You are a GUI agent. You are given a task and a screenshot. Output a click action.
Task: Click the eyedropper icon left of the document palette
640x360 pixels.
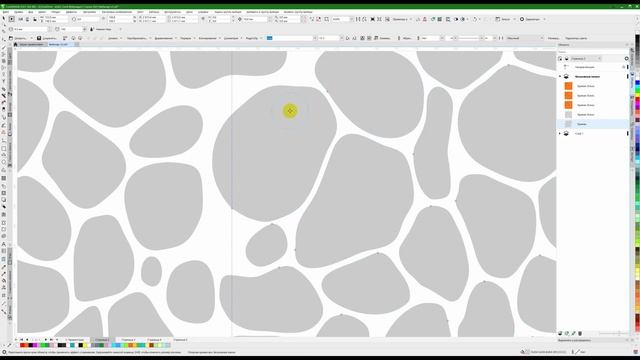tap(9, 345)
